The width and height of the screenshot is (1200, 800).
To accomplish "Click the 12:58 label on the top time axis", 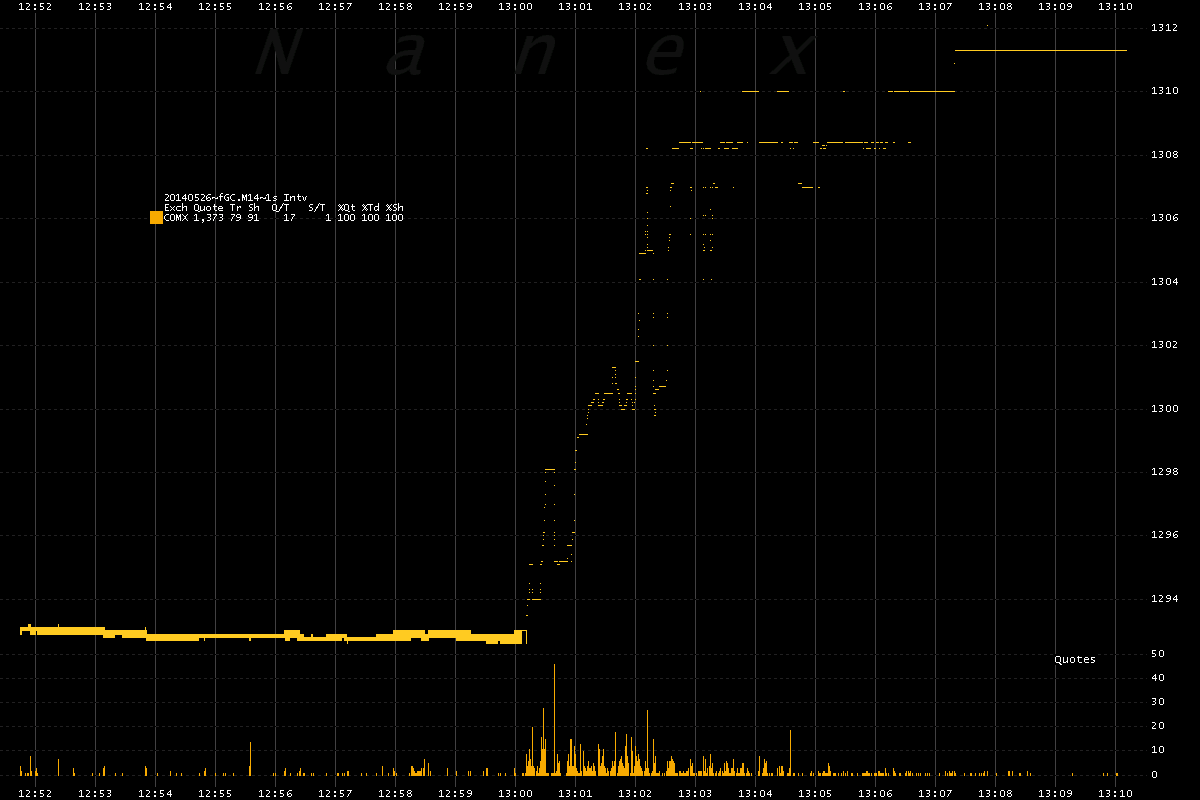I will coord(395,7).
